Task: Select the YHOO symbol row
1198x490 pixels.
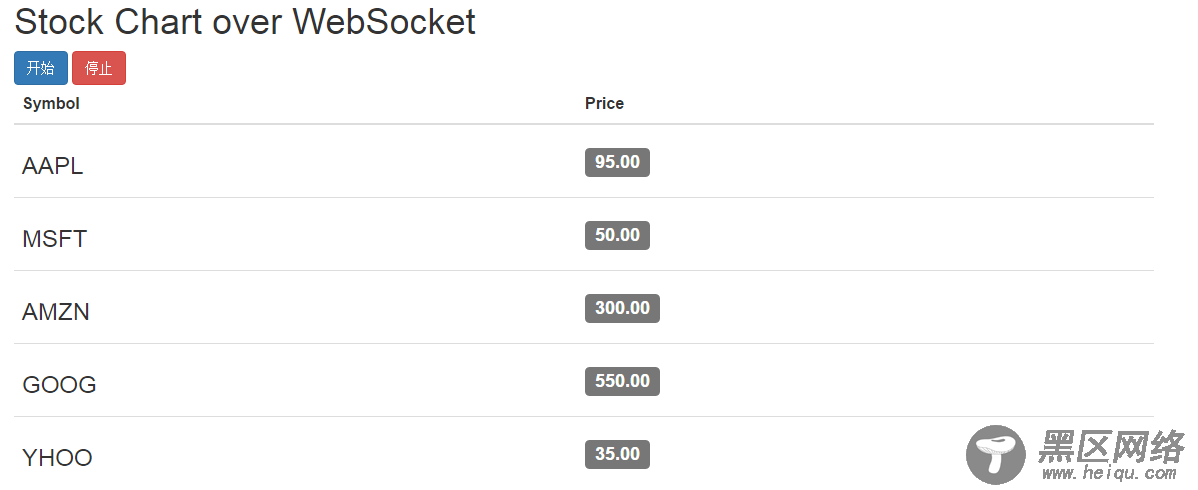Action: pyautogui.click(x=584, y=453)
